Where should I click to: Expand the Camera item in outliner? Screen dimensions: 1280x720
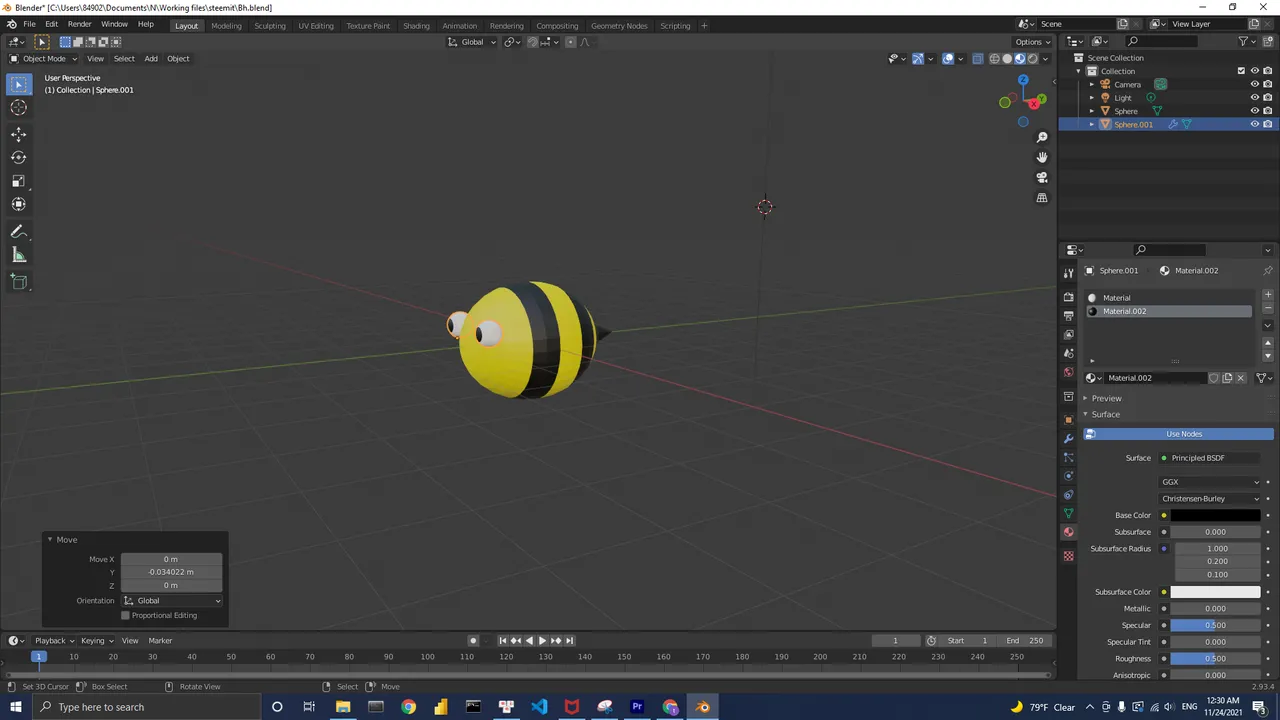[x=1092, y=84]
